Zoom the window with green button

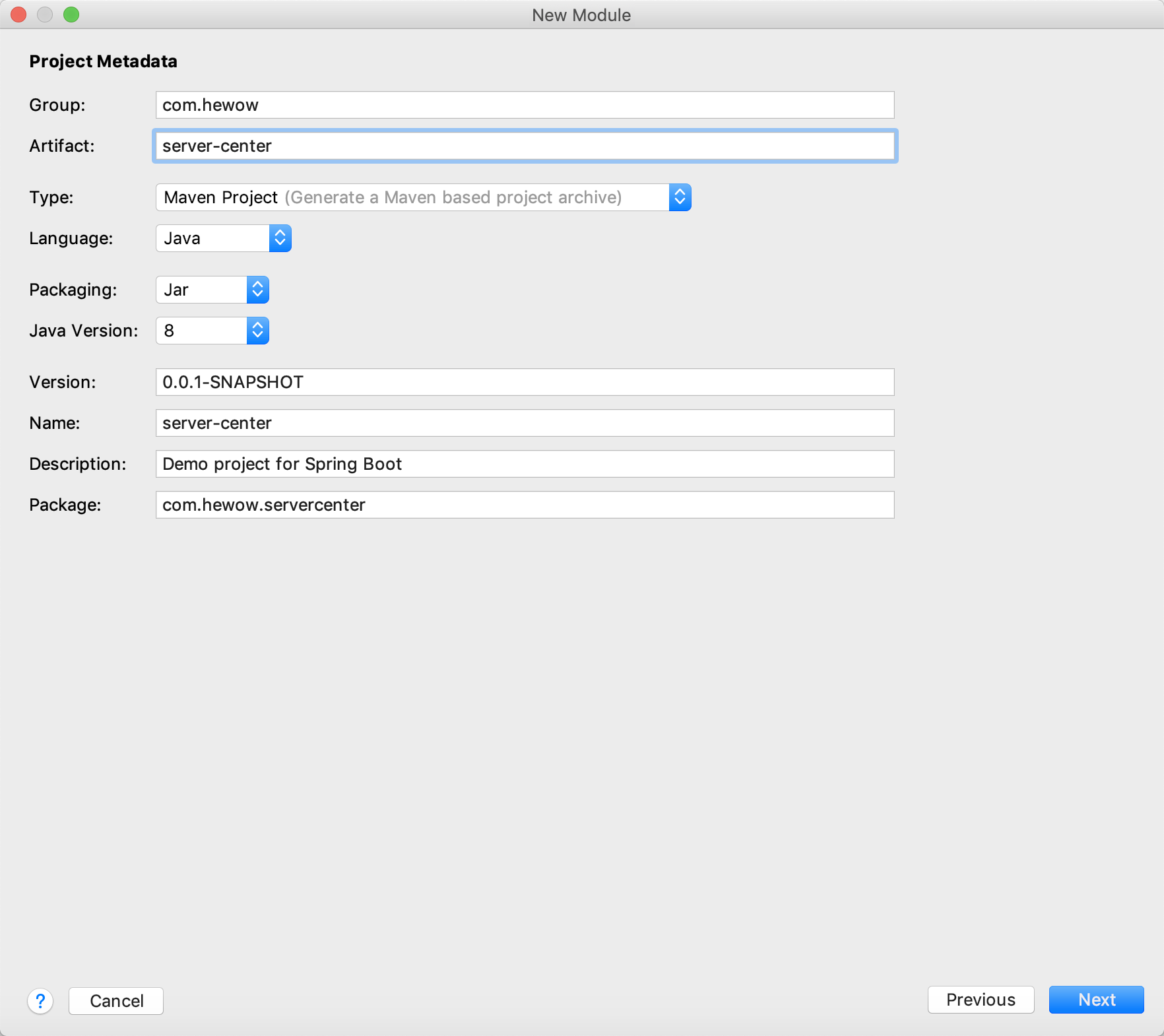(x=71, y=15)
